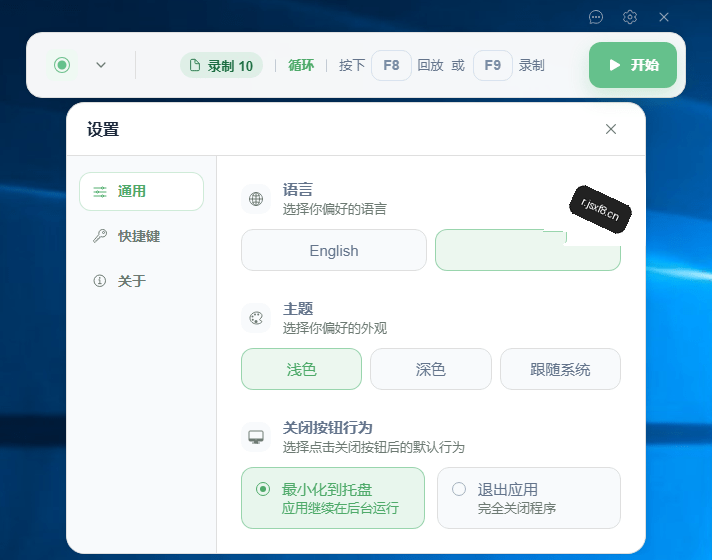Select 最小化到托盘 minimize to tray option
712x560 pixels.
333,498
